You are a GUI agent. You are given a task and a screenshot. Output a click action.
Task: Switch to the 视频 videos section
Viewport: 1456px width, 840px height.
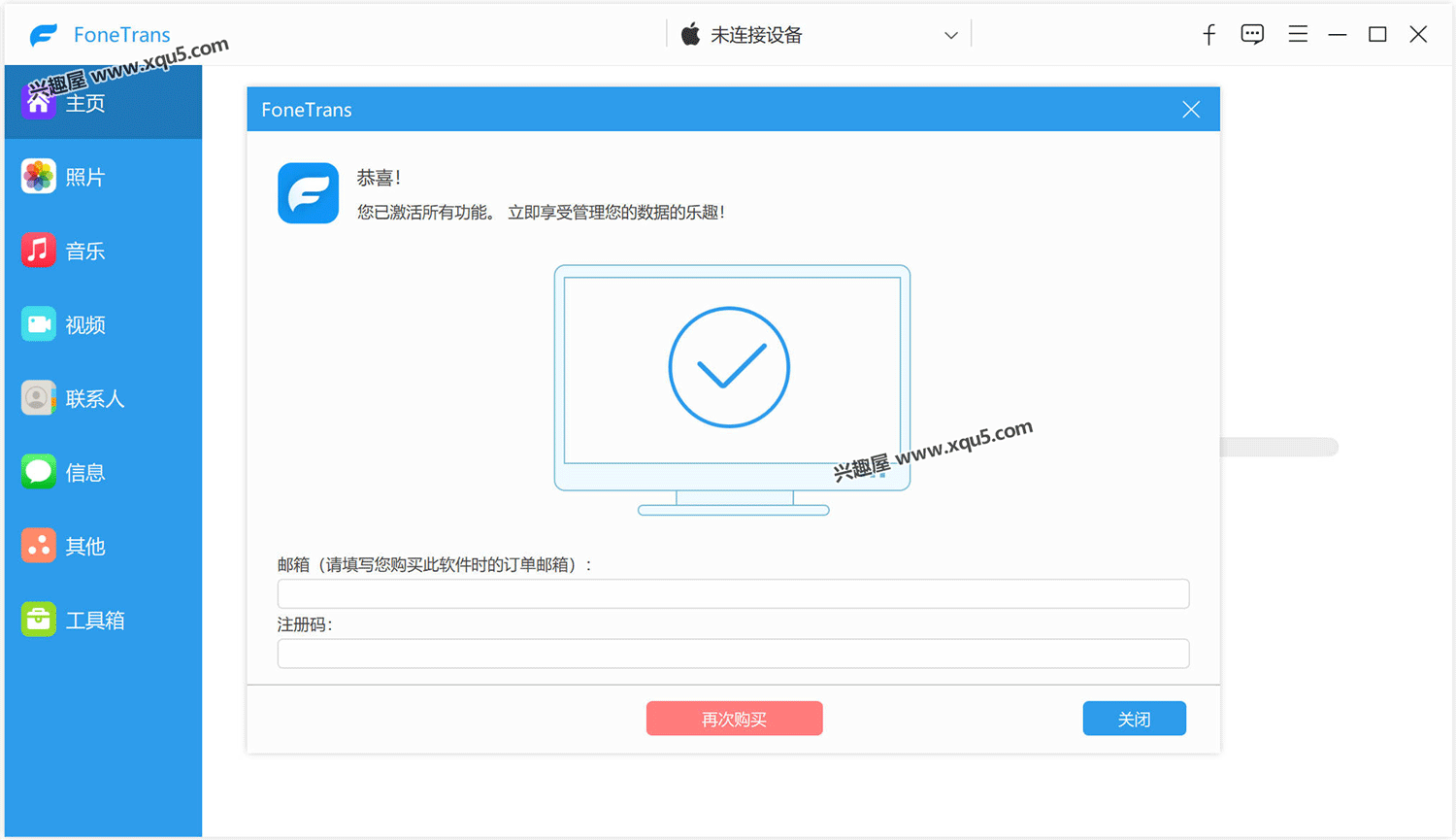pyautogui.click(x=103, y=324)
